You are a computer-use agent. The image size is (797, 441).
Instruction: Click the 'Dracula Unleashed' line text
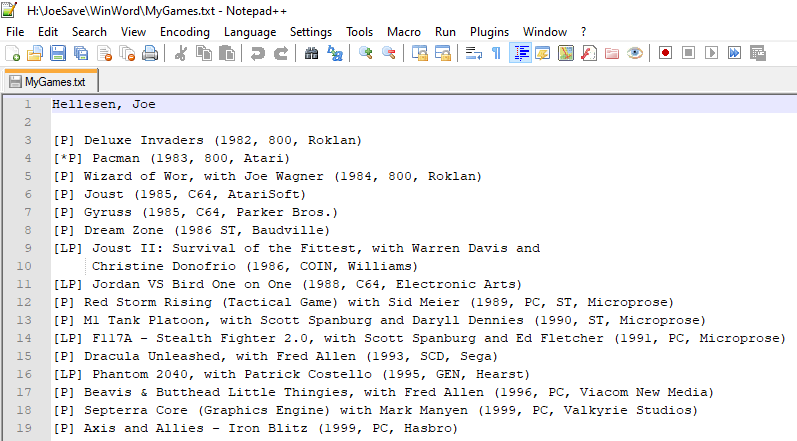point(275,356)
